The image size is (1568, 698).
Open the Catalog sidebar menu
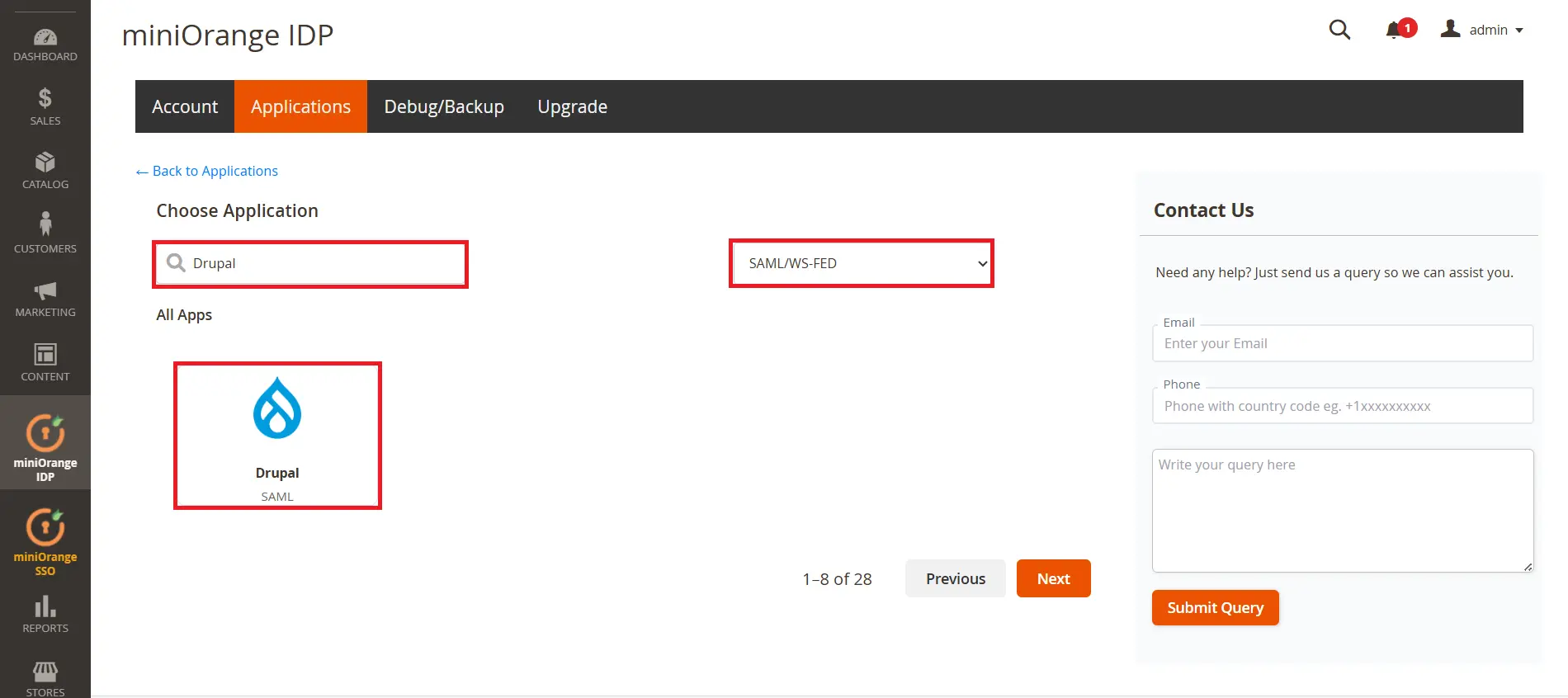(45, 171)
